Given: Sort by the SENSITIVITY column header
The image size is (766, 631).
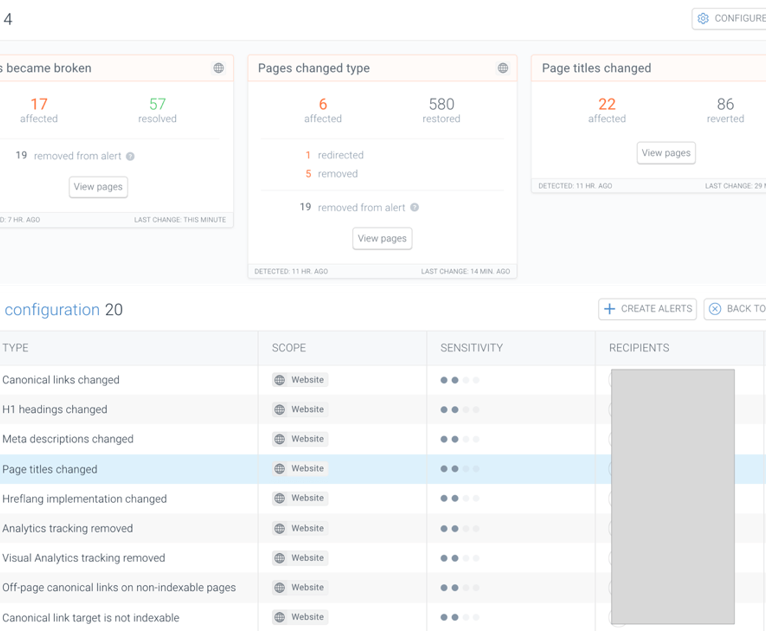Looking at the screenshot, I should [x=471, y=348].
